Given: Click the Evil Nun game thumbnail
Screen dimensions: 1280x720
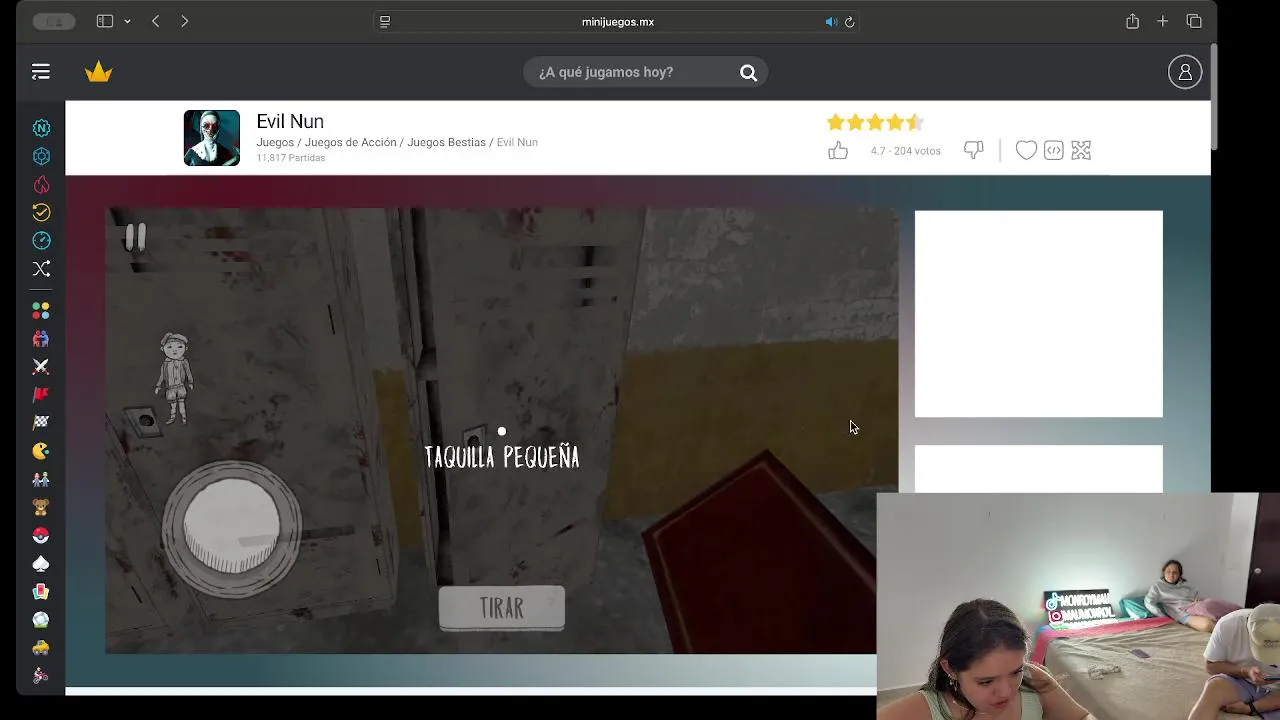Looking at the screenshot, I should [x=212, y=138].
